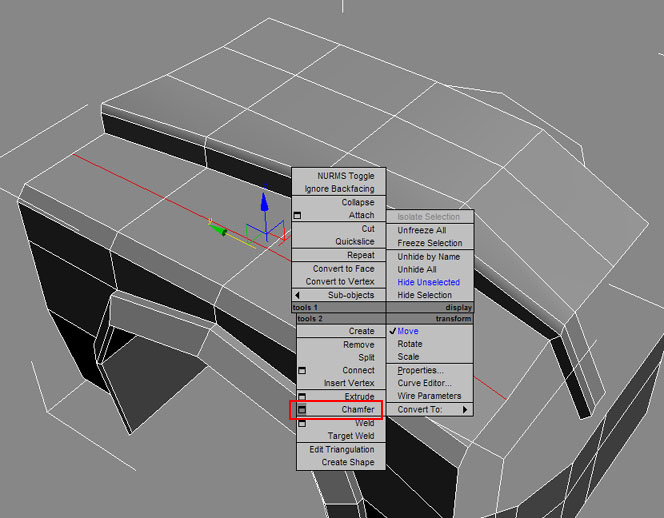Choose Convert to Face

[343, 269]
